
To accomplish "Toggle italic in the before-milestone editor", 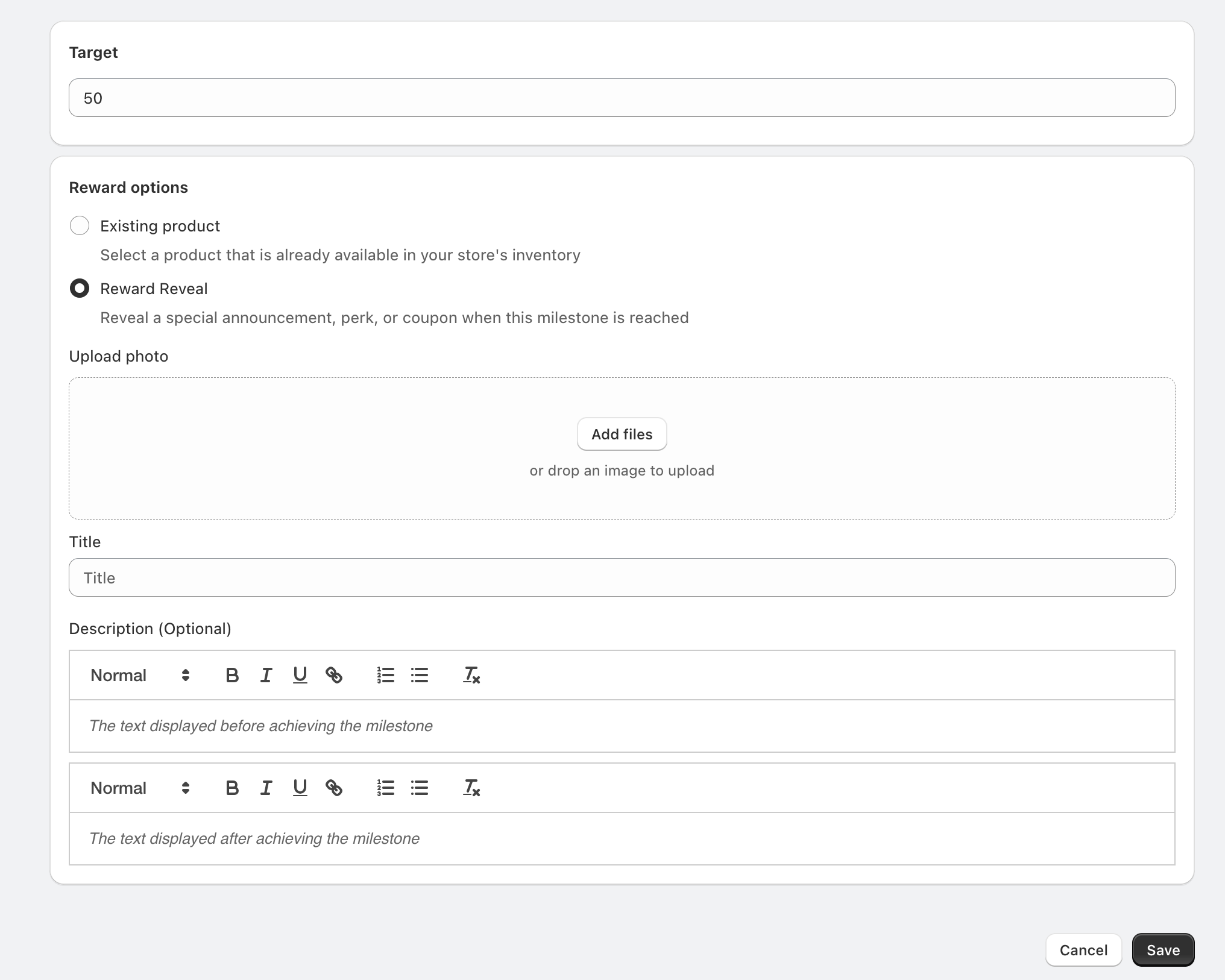I will pos(266,675).
